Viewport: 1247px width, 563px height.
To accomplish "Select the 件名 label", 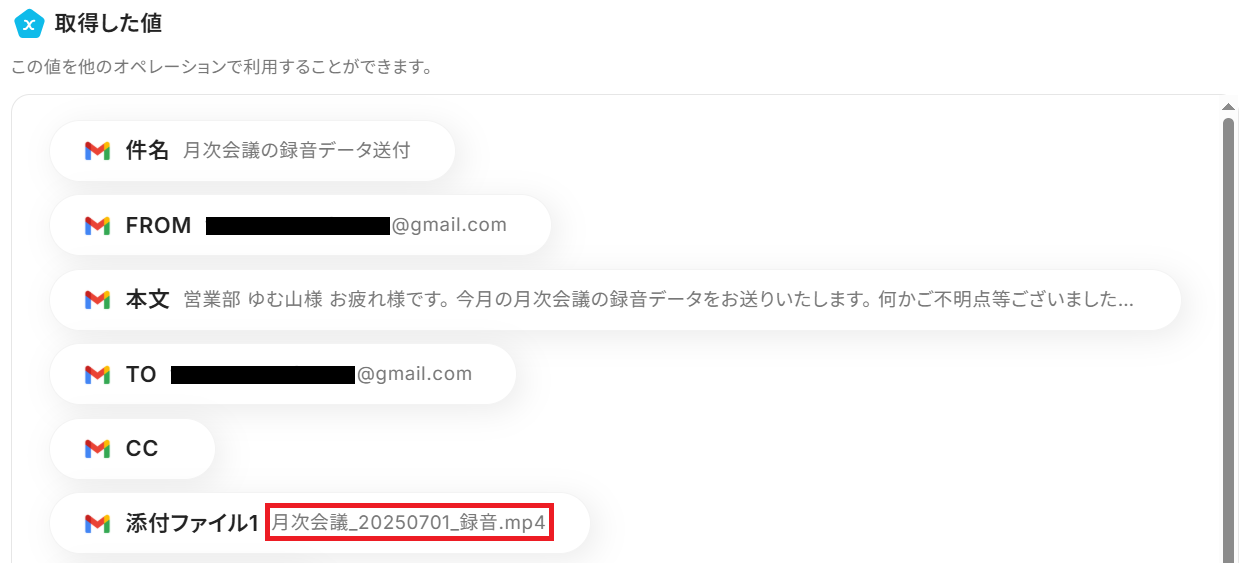I will click(147, 151).
